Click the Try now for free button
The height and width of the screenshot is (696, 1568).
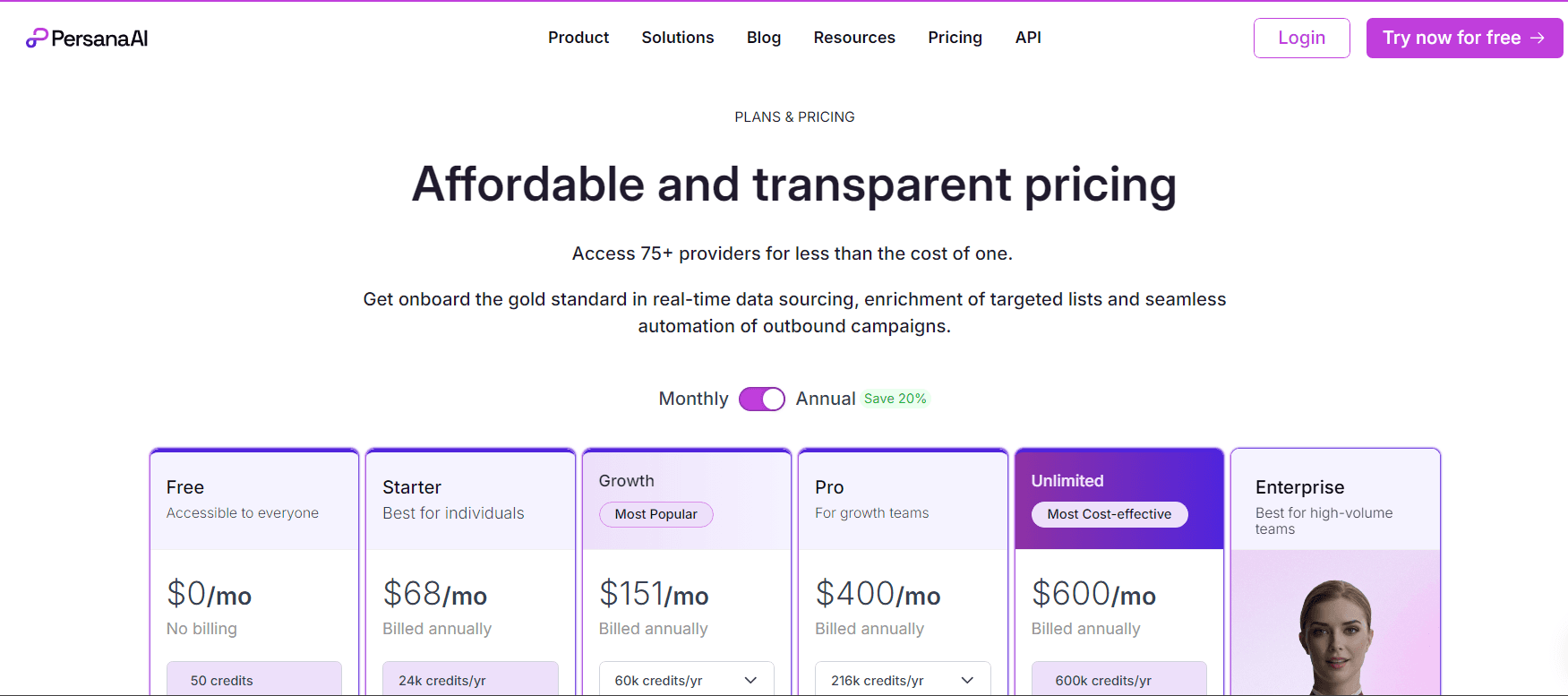click(x=1464, y=38)
